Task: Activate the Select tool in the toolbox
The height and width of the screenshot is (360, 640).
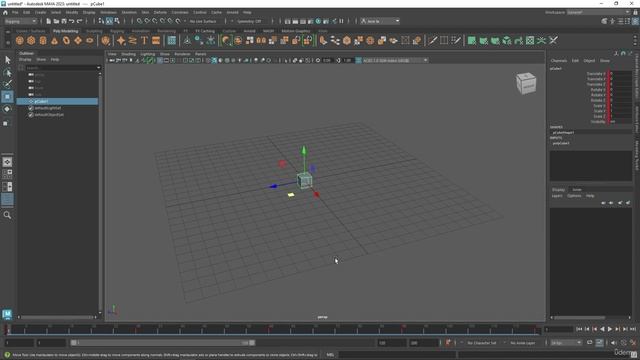Action: tap(7, 60)
